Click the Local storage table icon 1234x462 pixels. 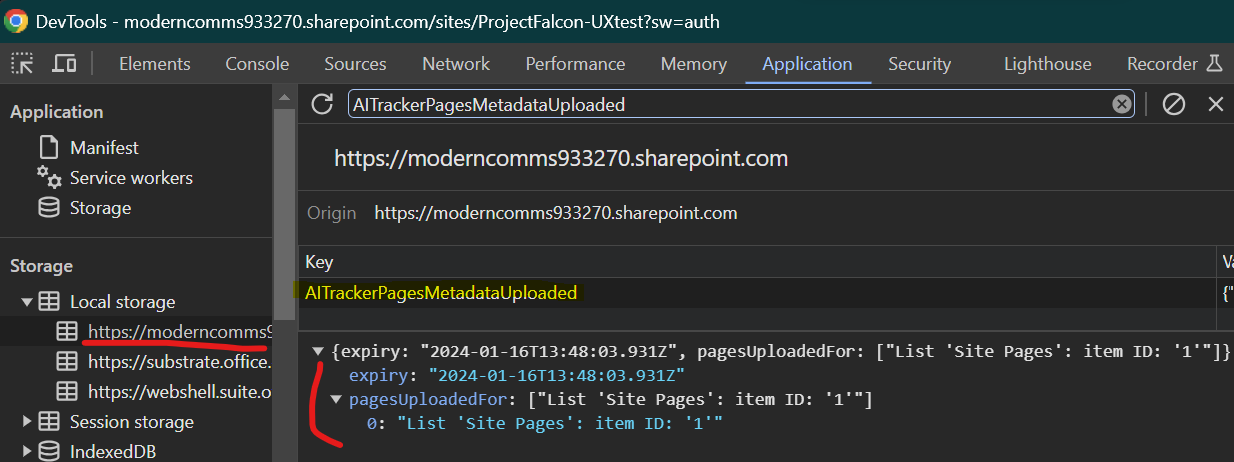click(x=49, y=302)
